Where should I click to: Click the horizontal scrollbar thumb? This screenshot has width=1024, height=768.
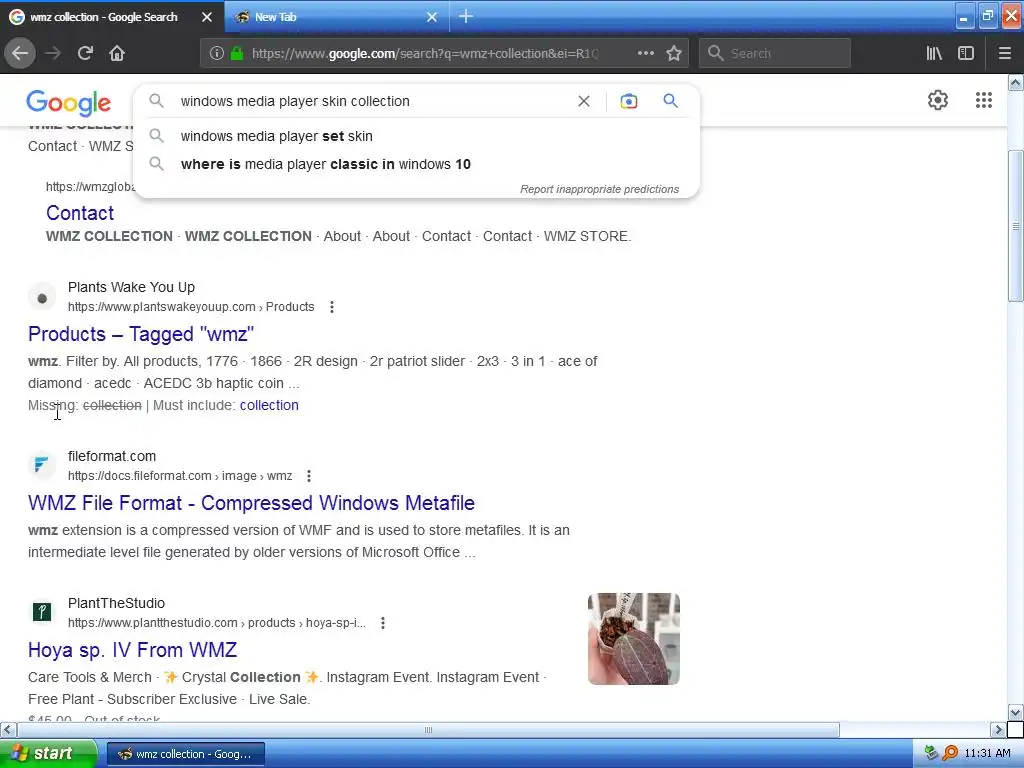click(428, 729)
